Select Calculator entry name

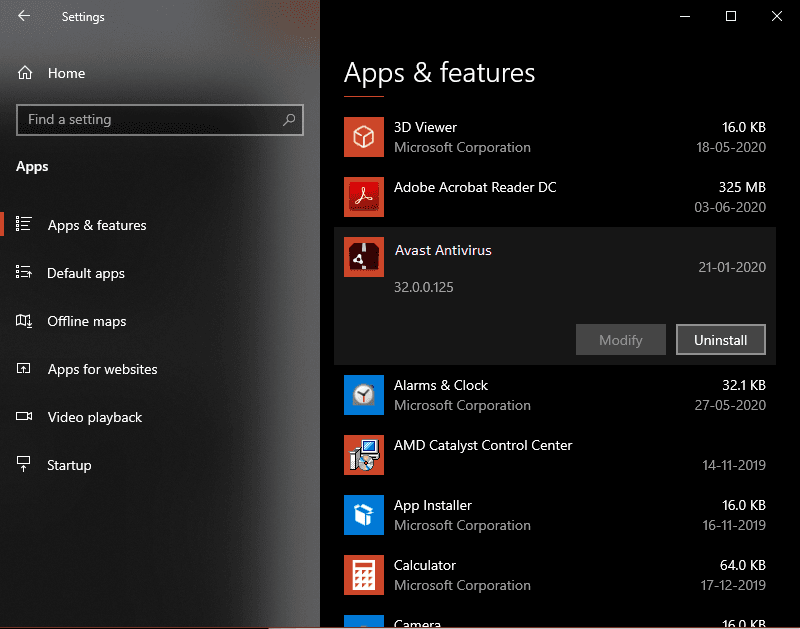(x=424, y=565)
